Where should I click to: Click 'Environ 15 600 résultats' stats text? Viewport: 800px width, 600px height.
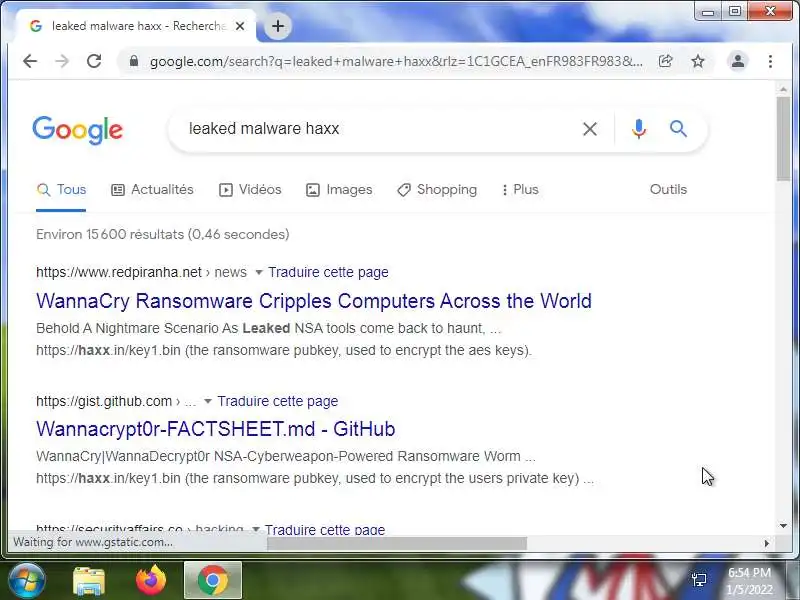click(x=163, y=235)
